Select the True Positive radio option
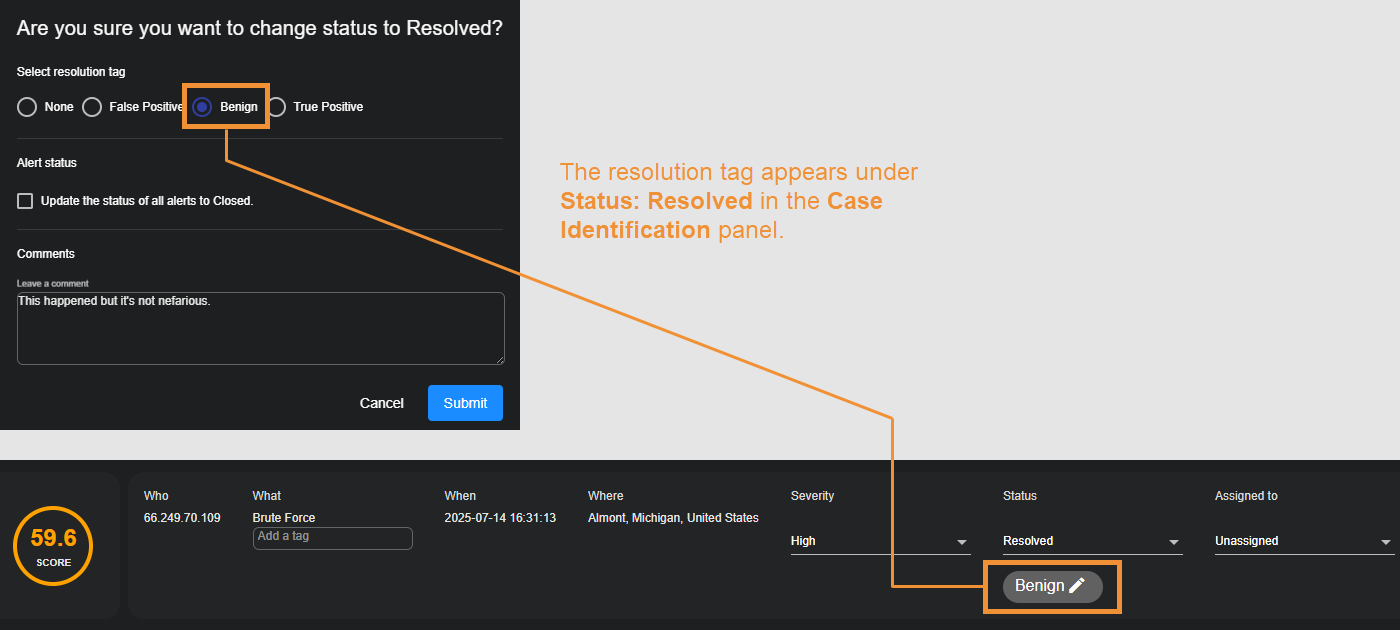 (277, 107)
